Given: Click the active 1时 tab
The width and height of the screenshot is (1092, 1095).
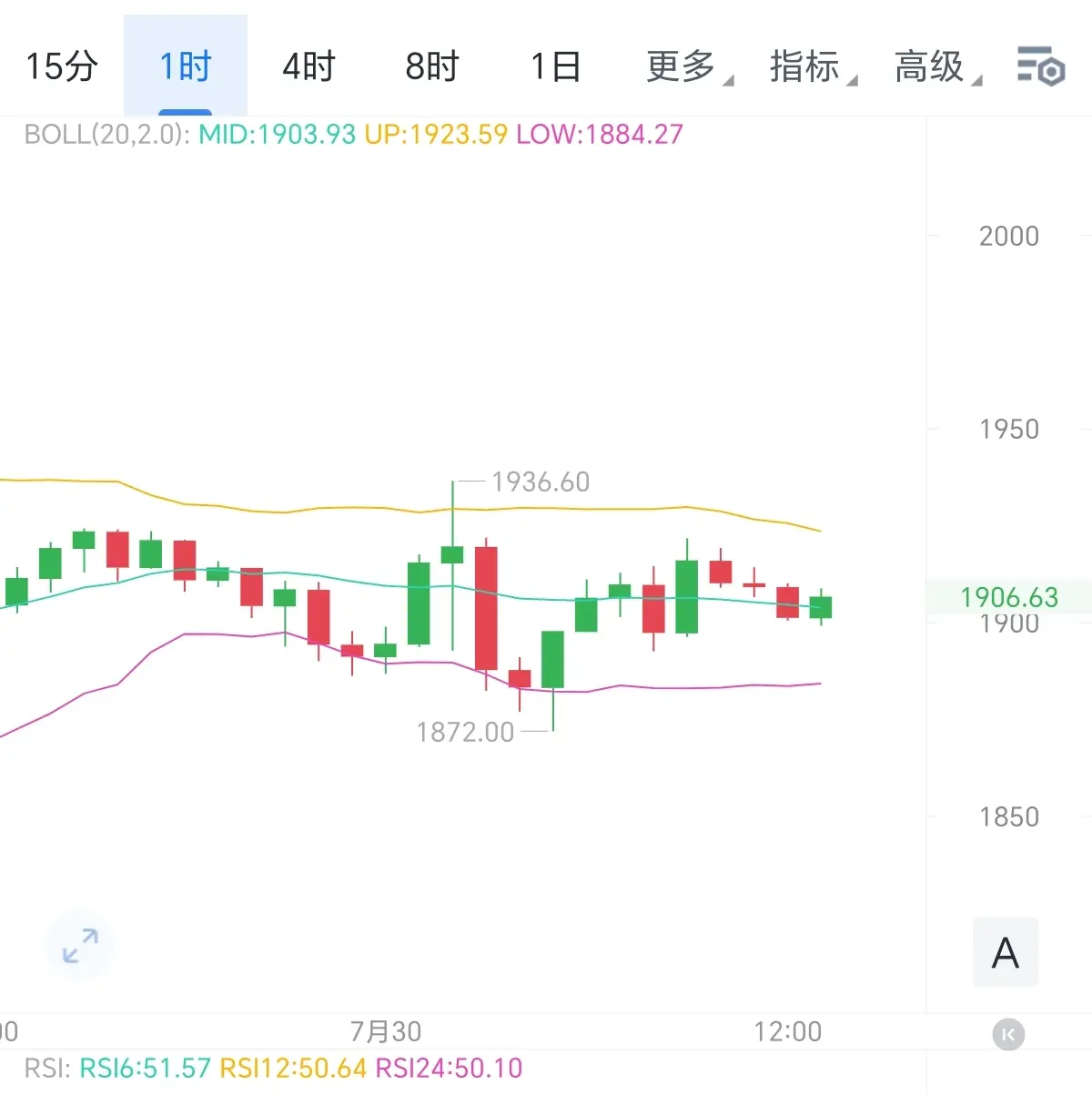Looking at the screenshot, I should point(185,66).
